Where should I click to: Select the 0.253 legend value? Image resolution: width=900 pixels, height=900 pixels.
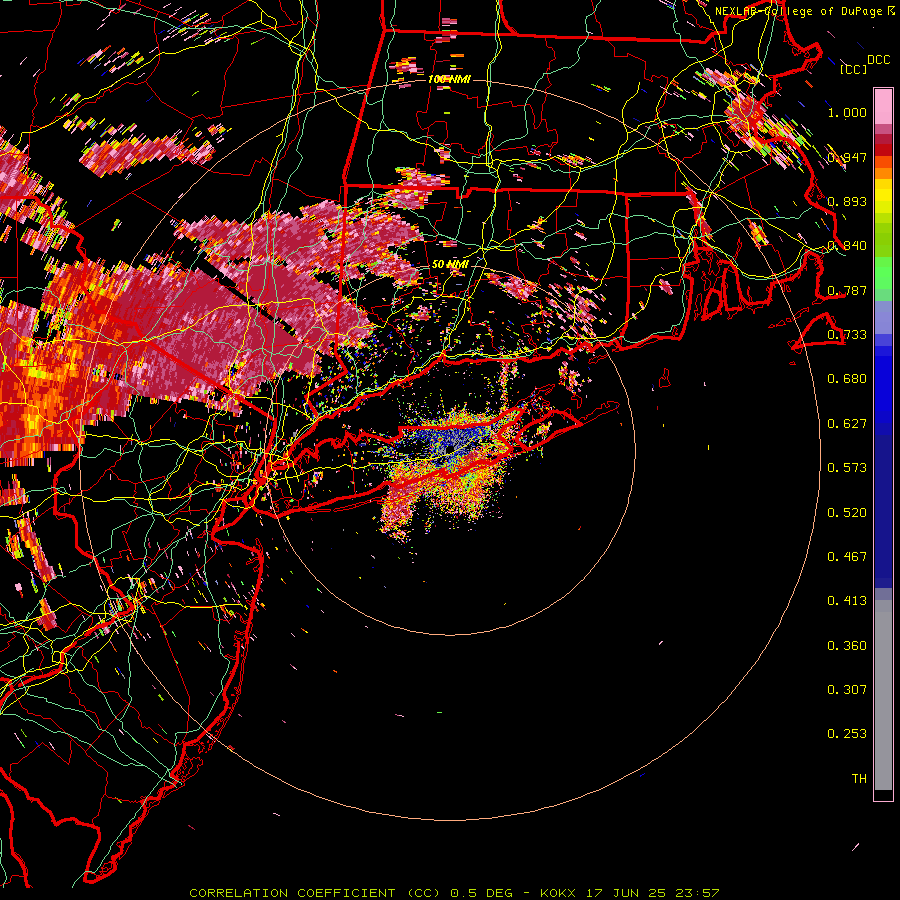(847, 734)
